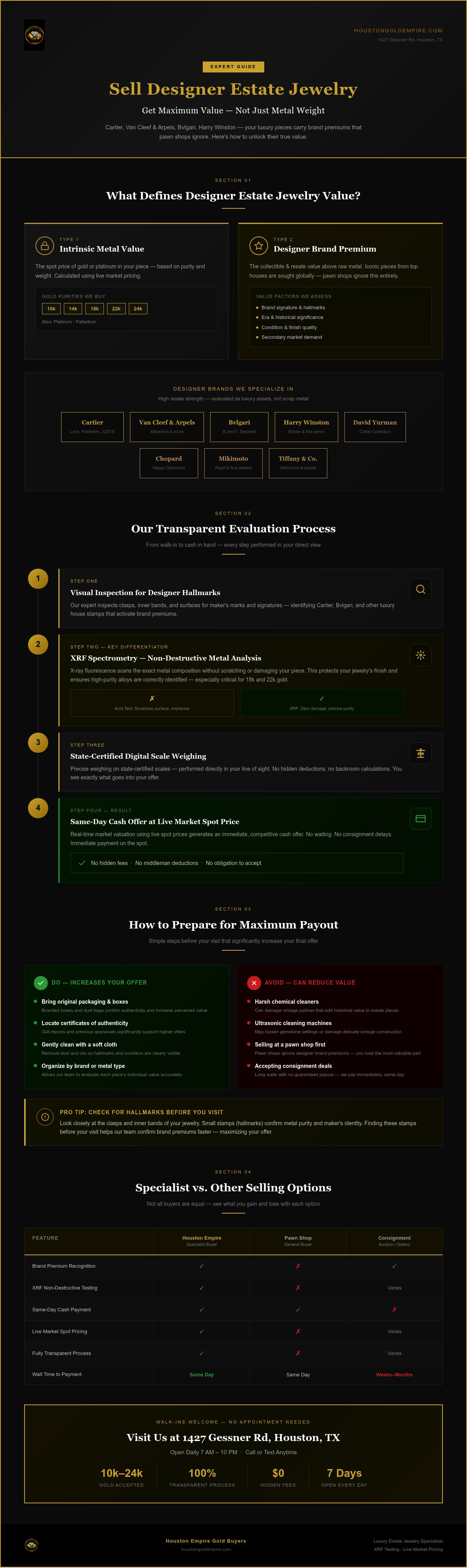Click the magnifier icon in Step One
Image resolution: width=467 pixels, height=1568 pixels.
point(420,589)
